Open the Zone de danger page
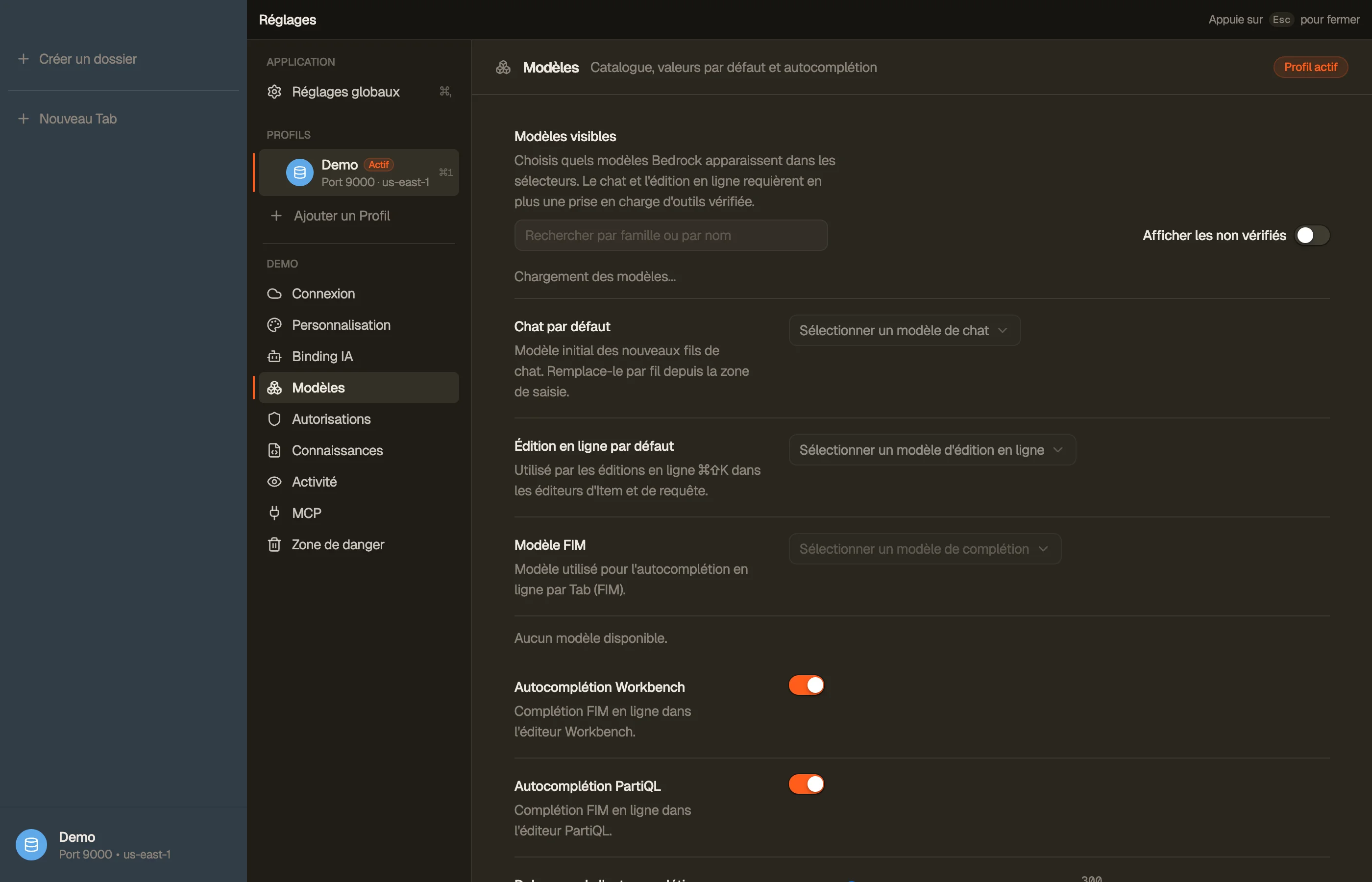 pyautogui.click(x=359, y=545)
